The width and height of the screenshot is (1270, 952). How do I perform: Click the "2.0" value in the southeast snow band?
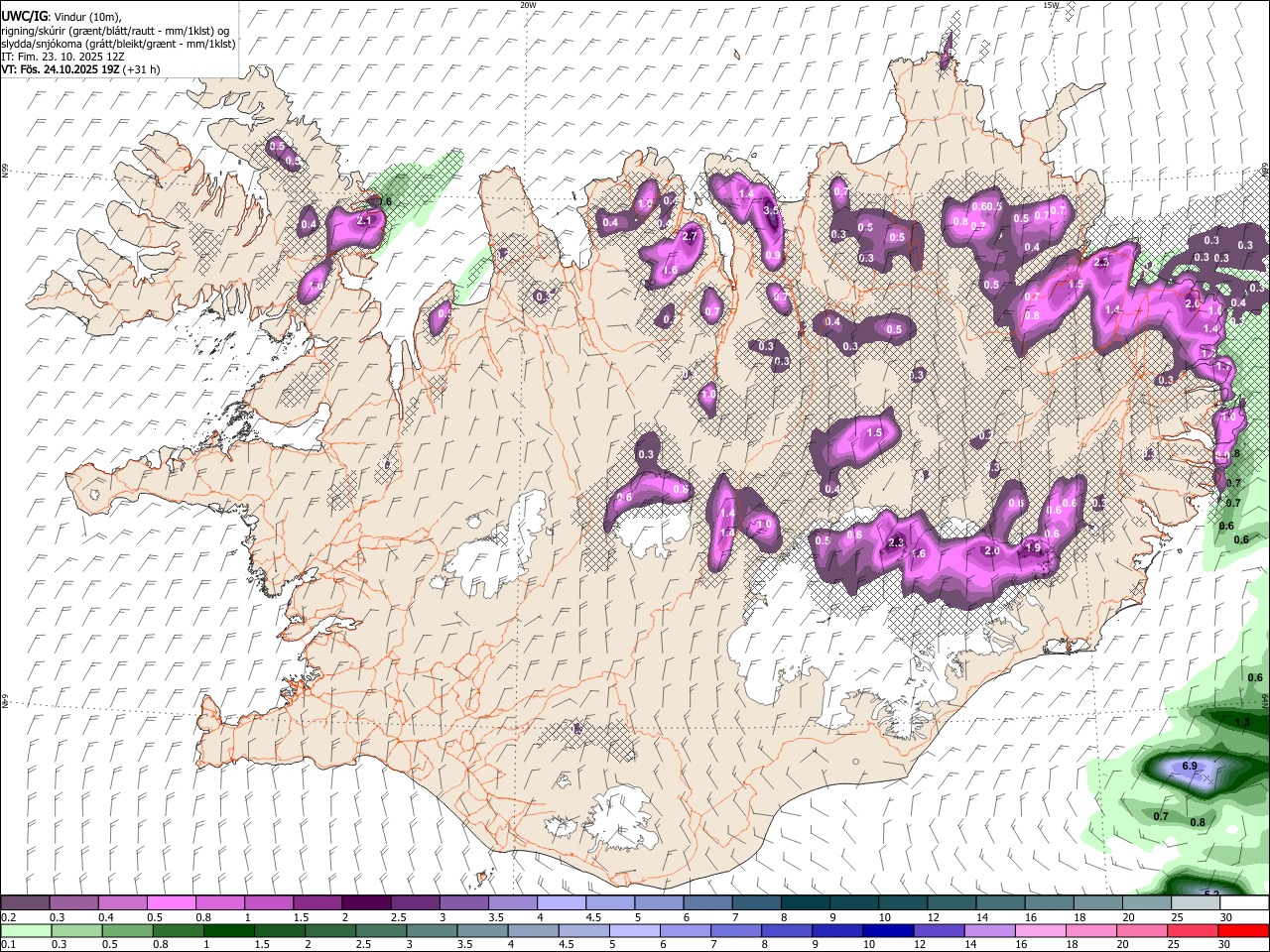pyautogui.click(x=991, y=551)
